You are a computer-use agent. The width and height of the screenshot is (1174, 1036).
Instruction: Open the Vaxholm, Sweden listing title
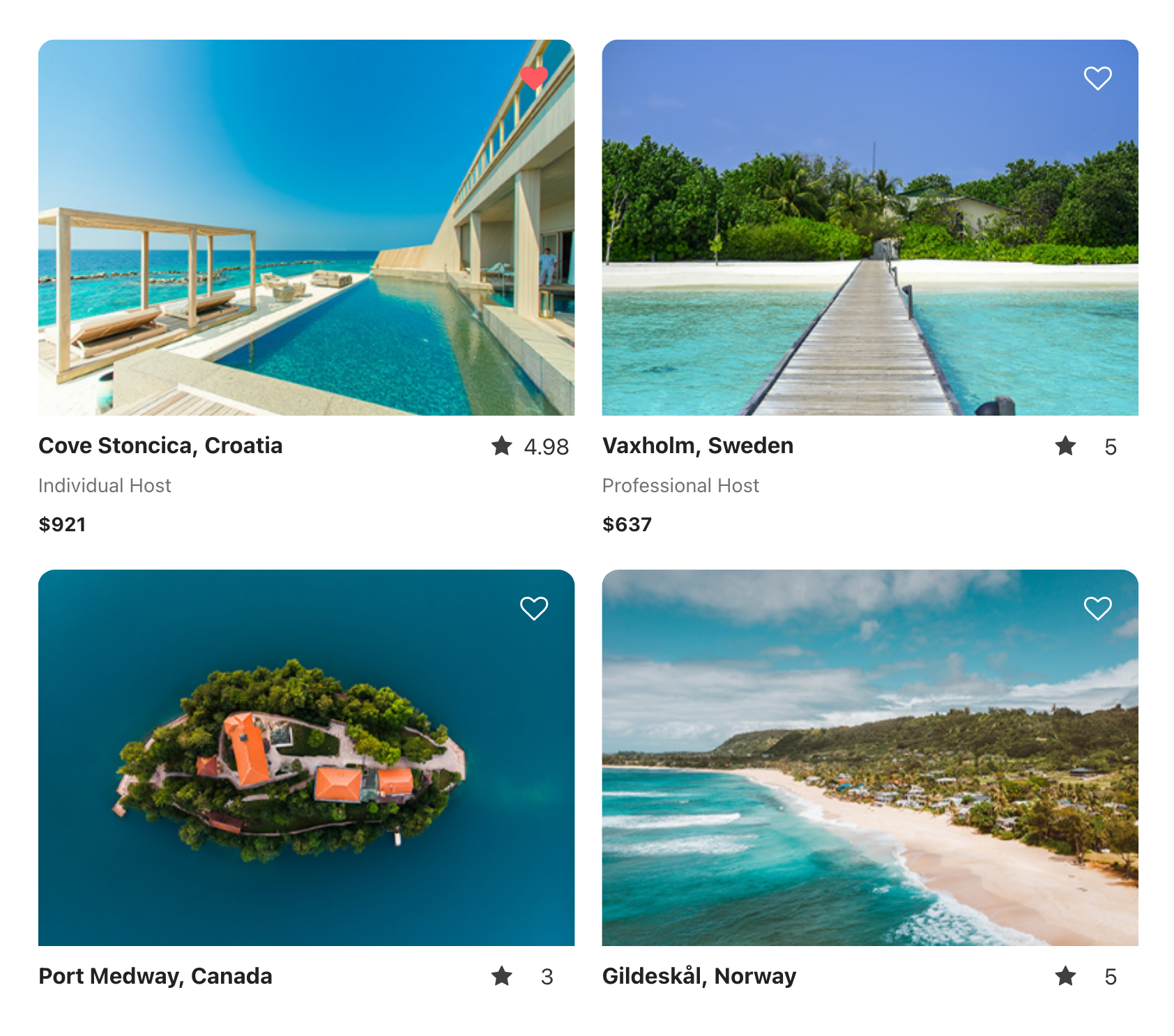(x=698, y=445)
